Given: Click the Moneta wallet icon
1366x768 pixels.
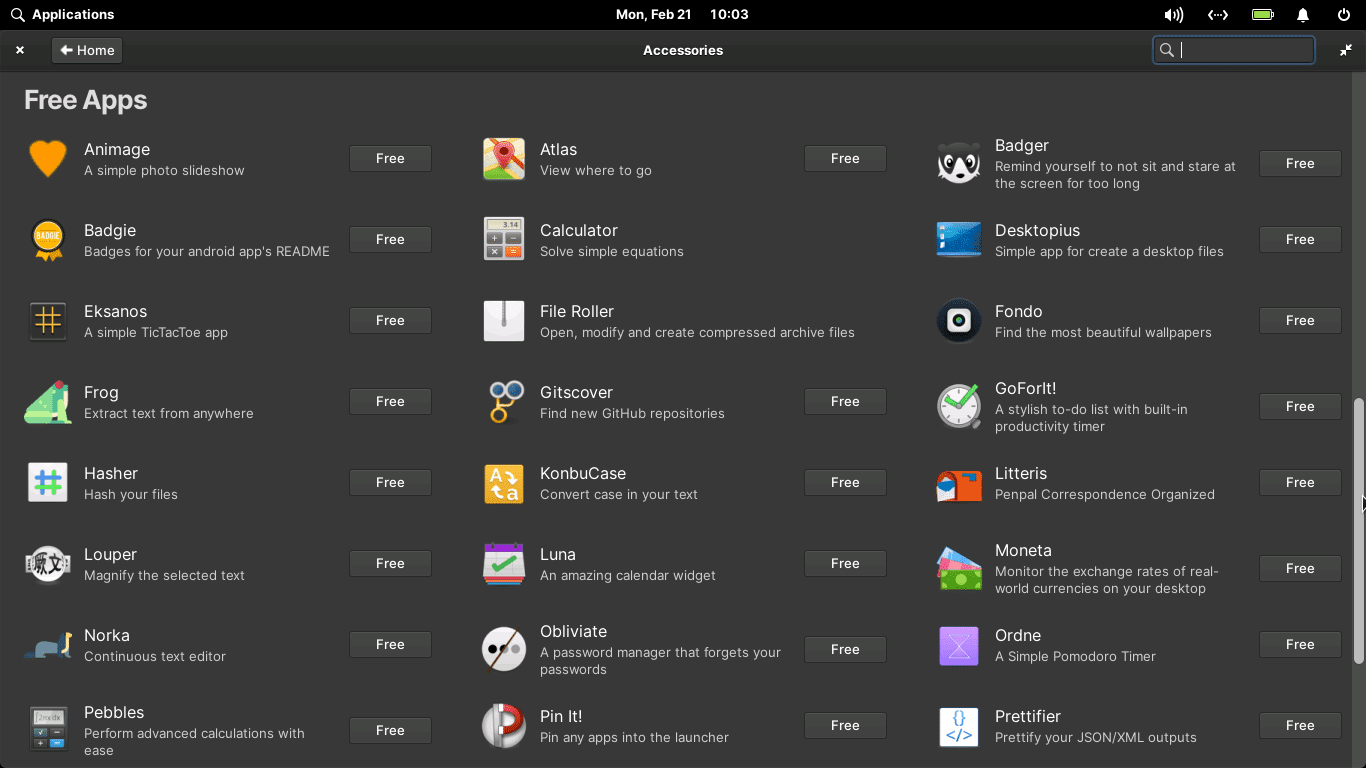Looking at the screenshot, I should click(x=958, y=568).
